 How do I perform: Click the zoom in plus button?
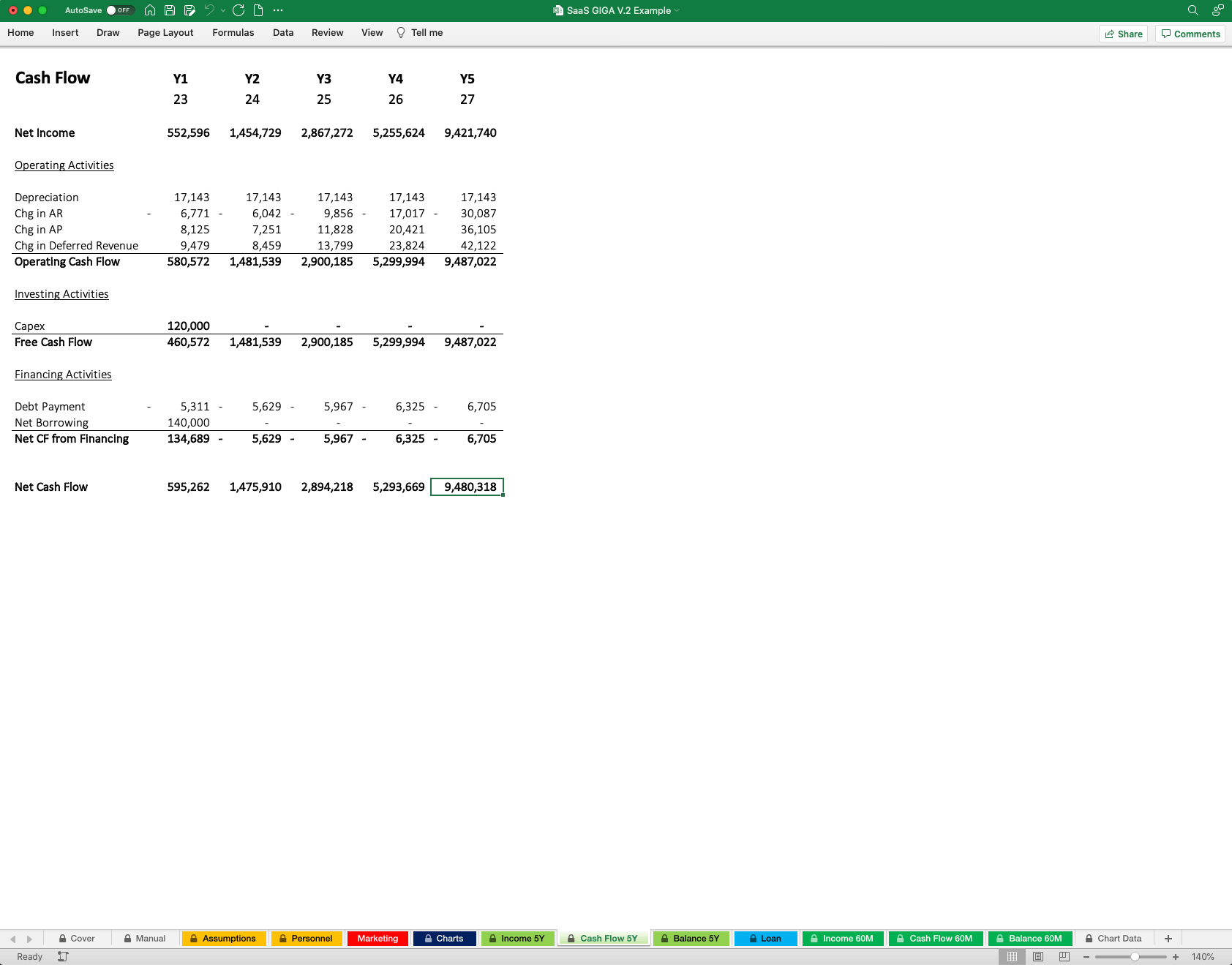pos(1176,957)
